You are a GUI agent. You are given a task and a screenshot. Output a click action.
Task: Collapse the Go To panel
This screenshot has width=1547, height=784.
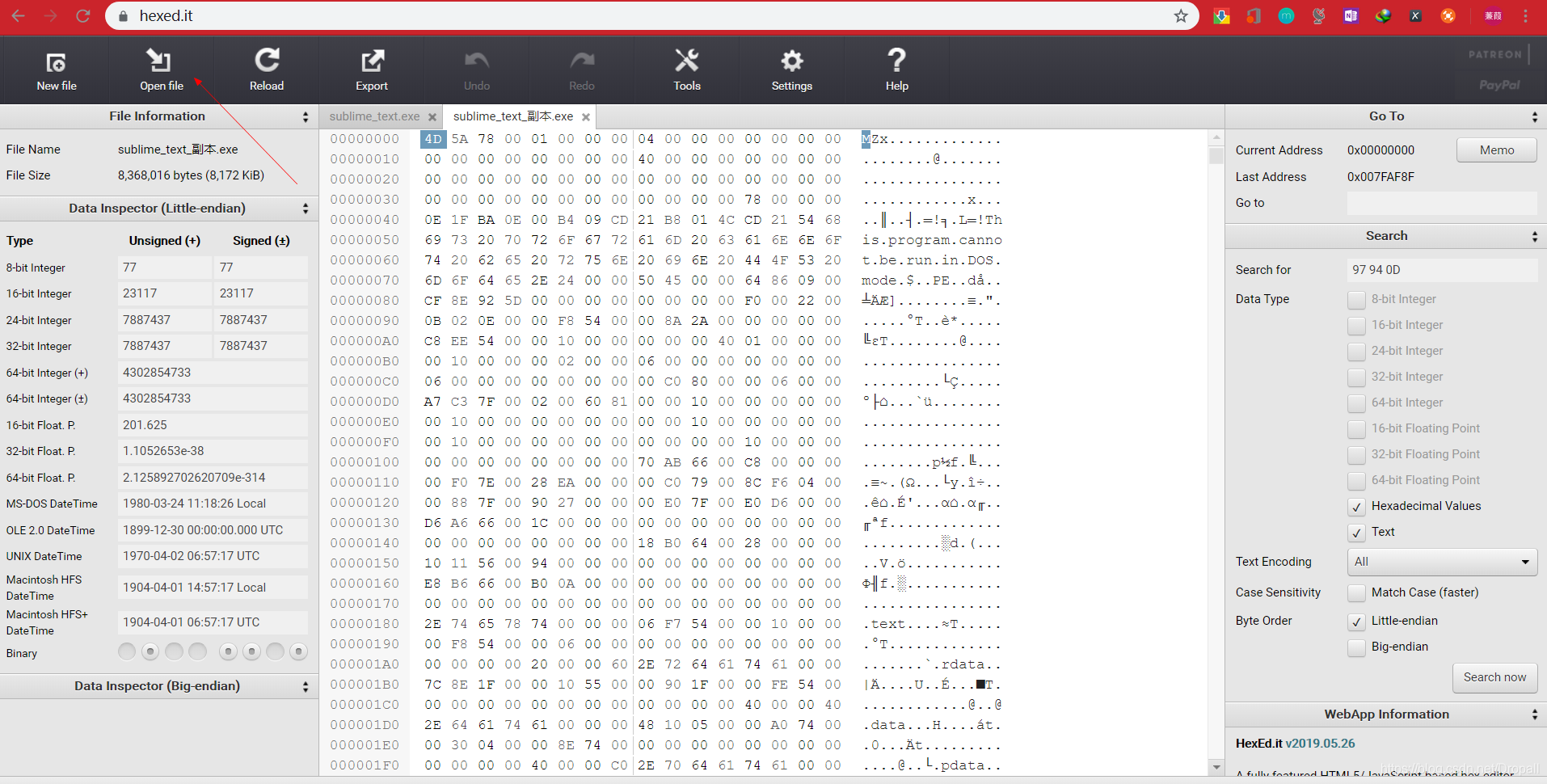tap(1535, 116)
